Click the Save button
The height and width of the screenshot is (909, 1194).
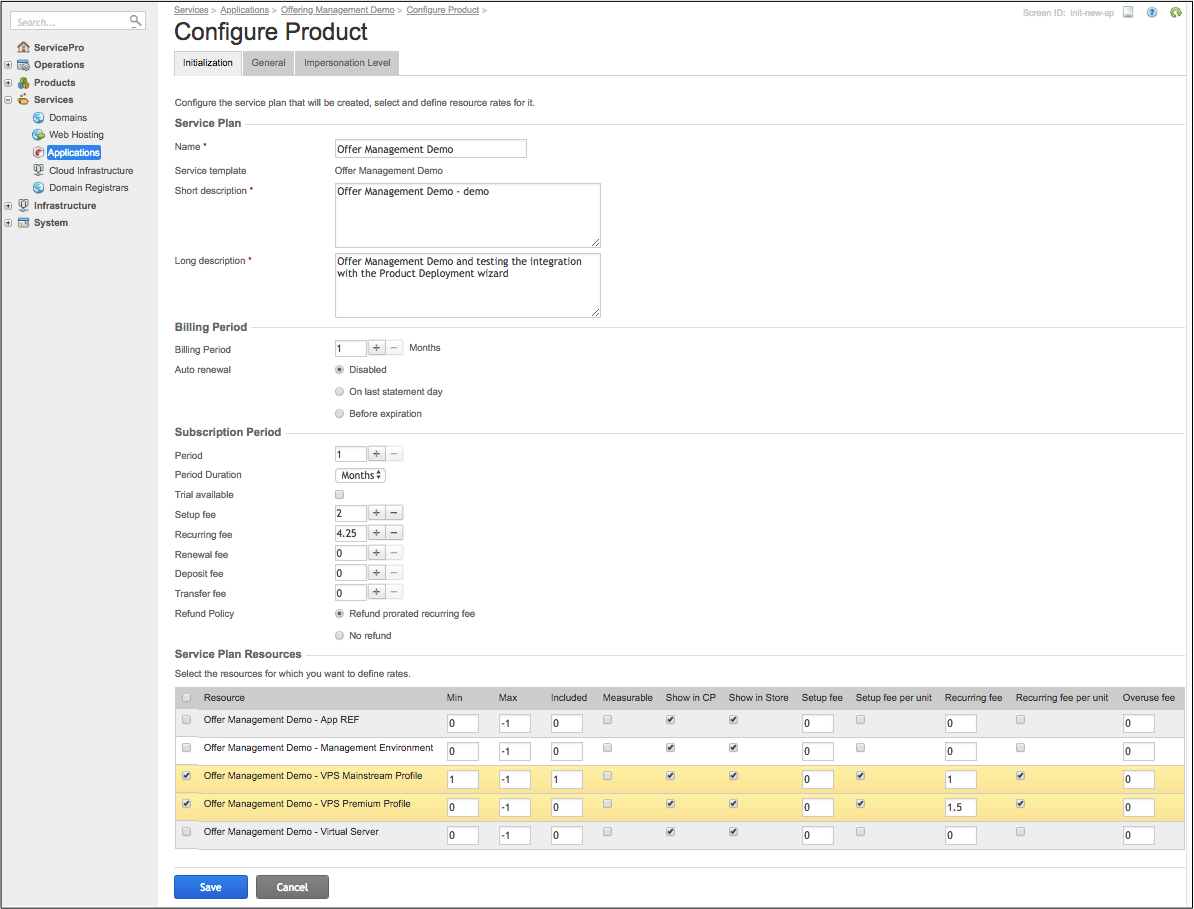pyautogui.click(x=210, y=887)
